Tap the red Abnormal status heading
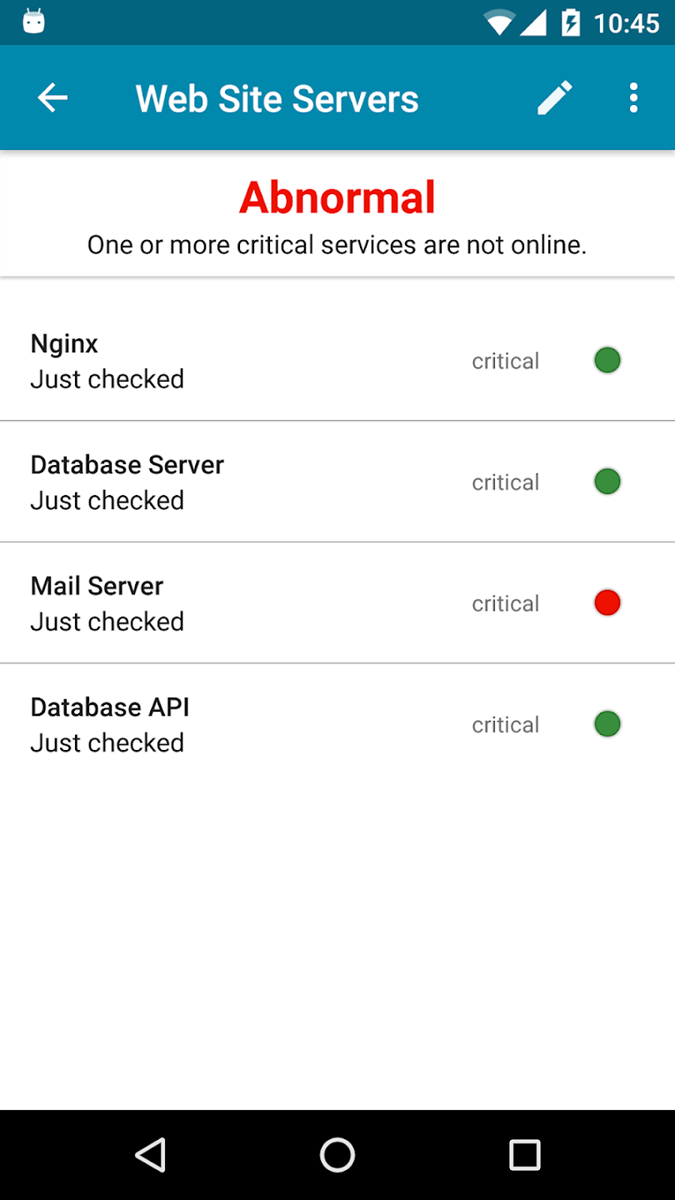Screen dimensions: 675x1200 click(337, 197)
